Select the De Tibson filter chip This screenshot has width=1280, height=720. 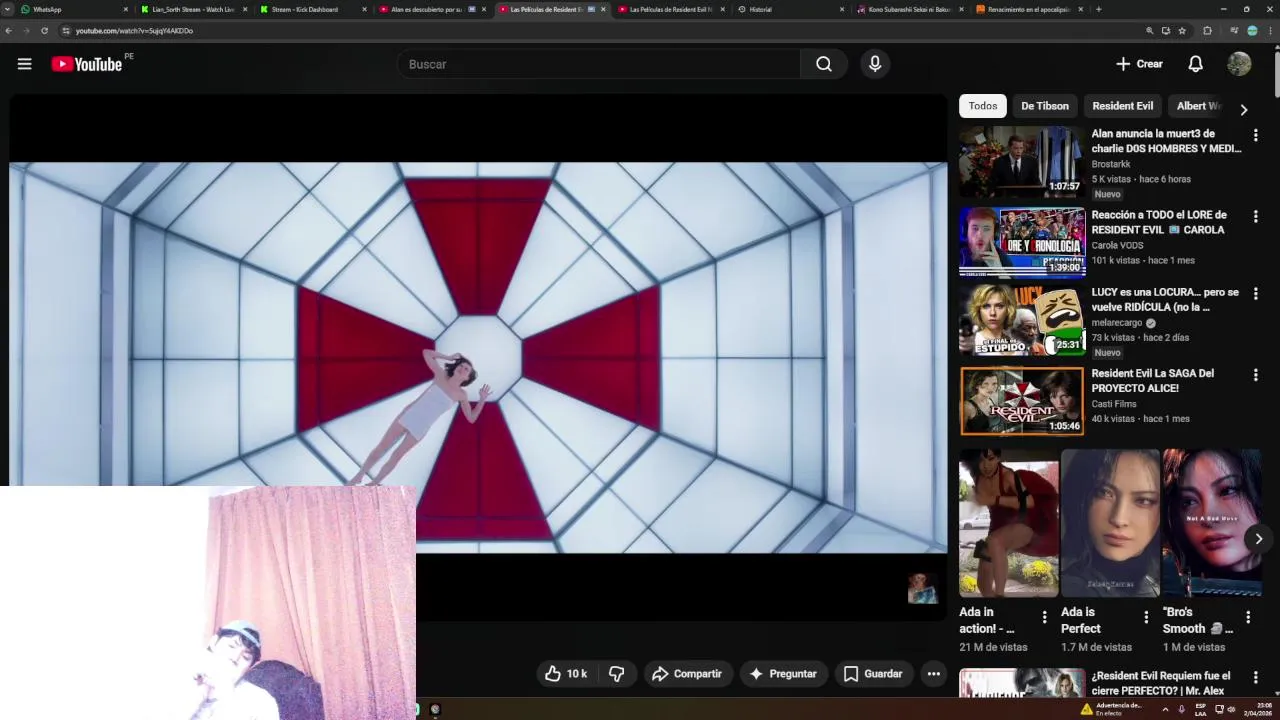pyautogui.click(x=1045, y=106)
